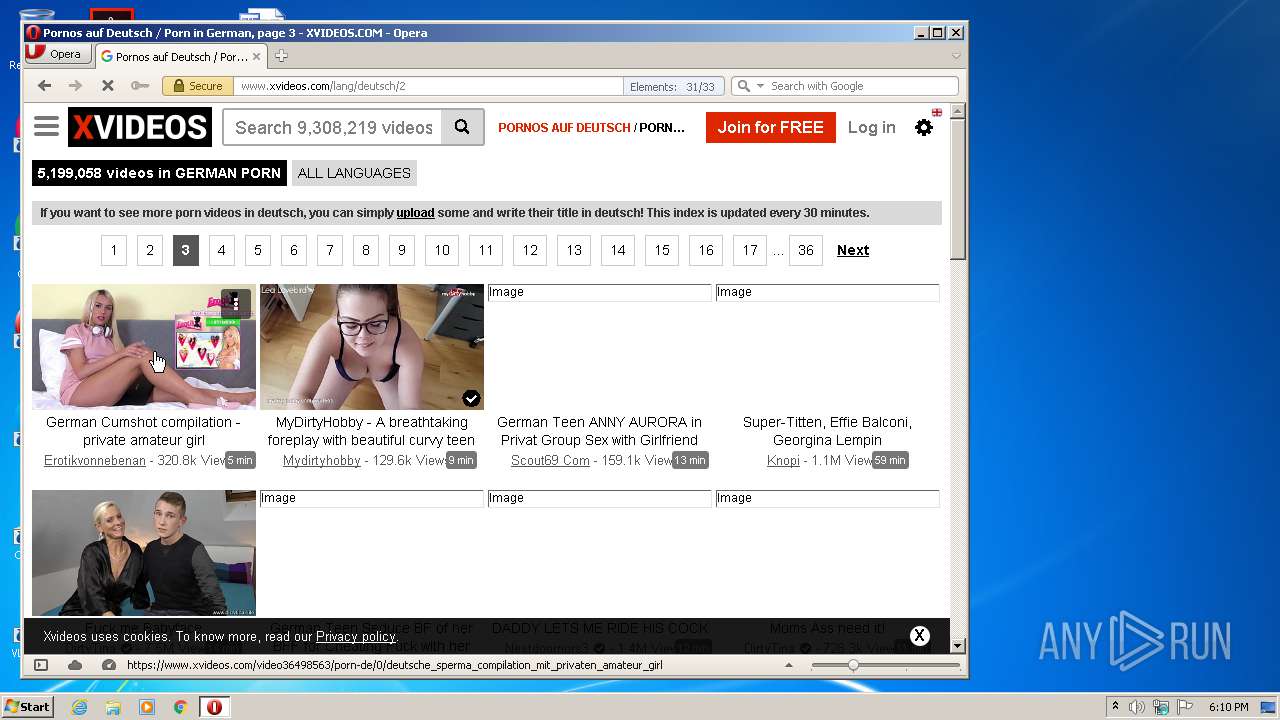
Task: Click the Log in link
Action: tap(871, 127)
